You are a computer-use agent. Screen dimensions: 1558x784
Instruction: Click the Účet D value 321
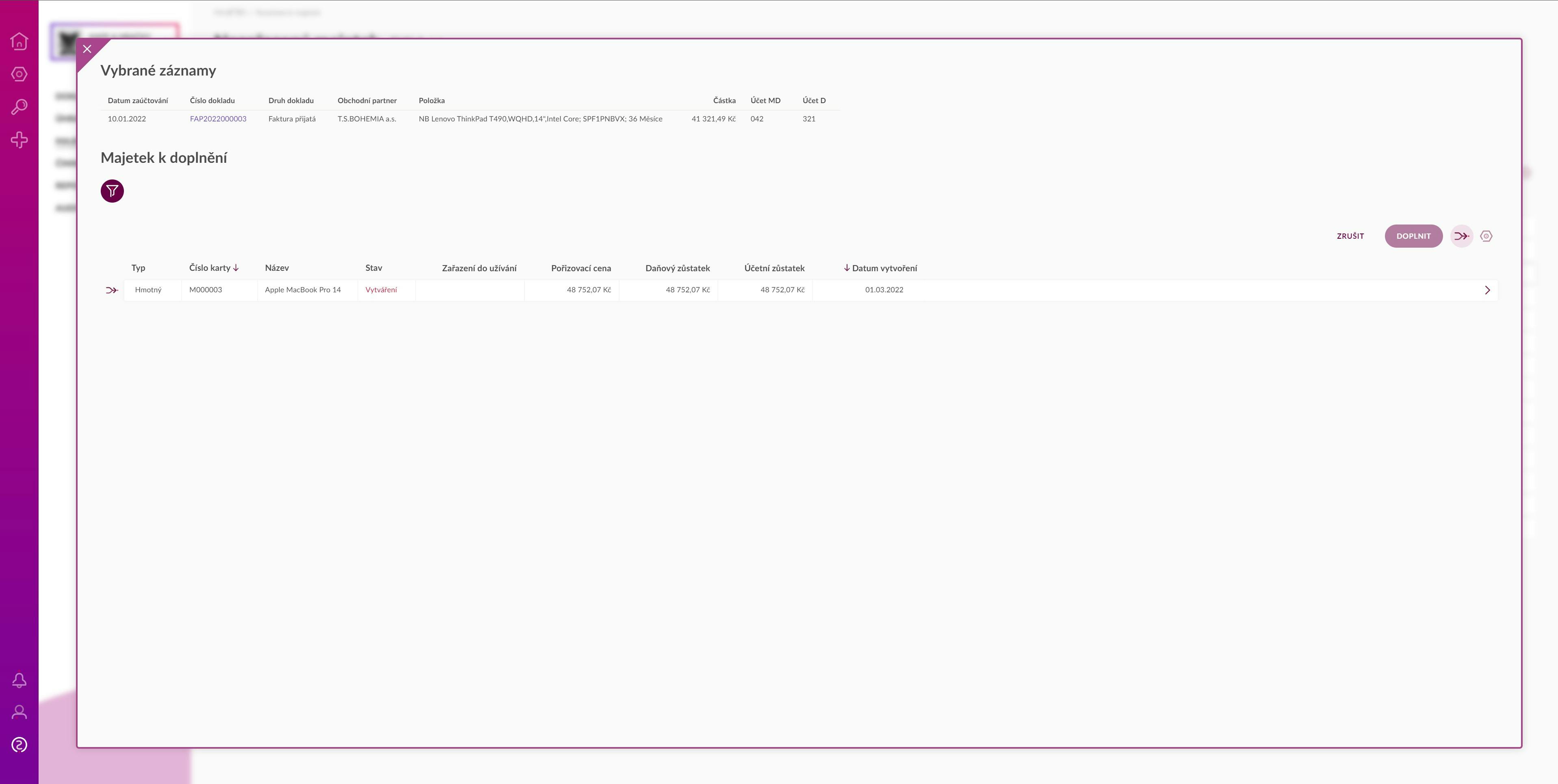point(808,119)
